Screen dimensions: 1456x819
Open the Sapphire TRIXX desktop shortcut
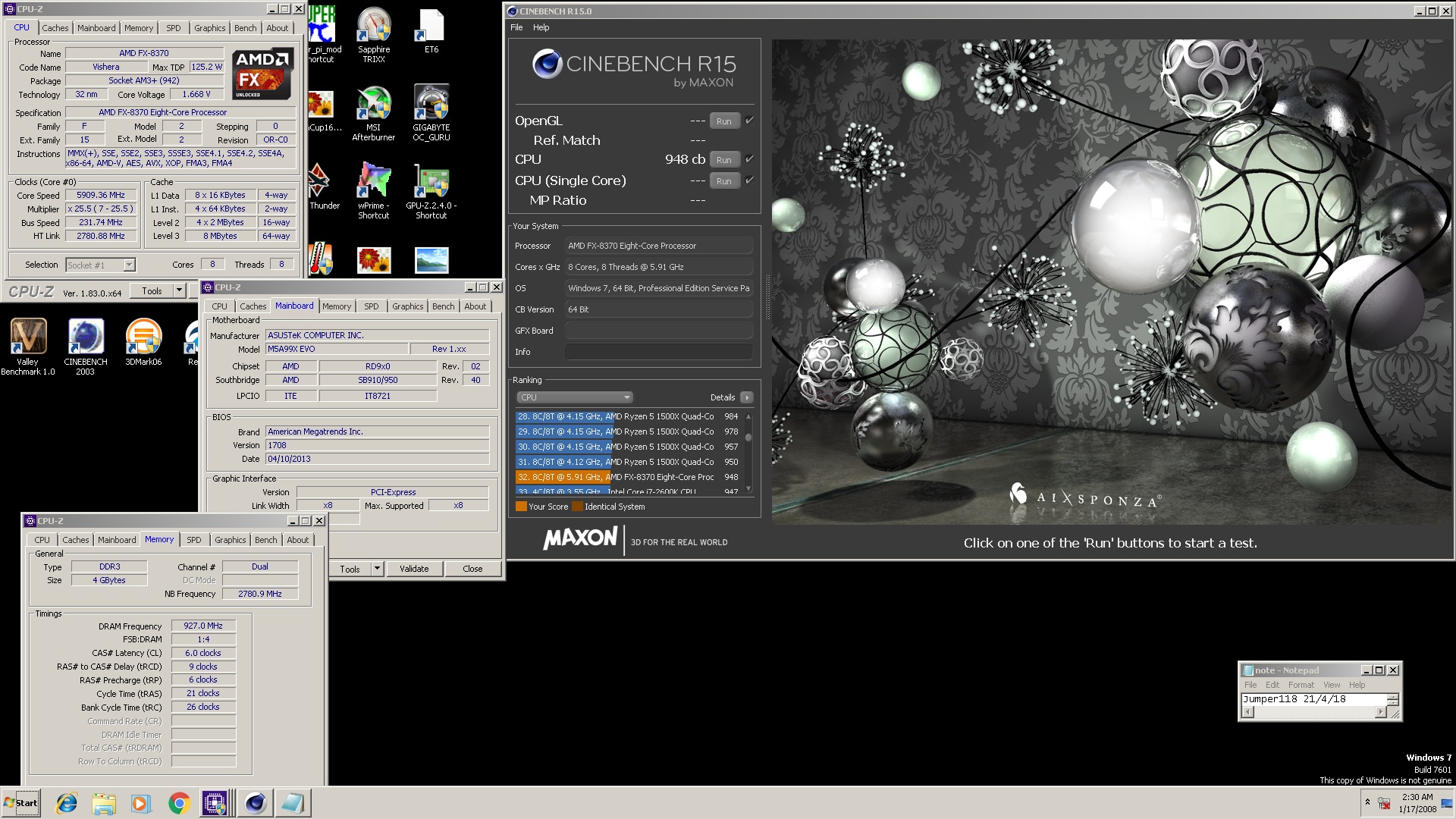tap(374, 35)
